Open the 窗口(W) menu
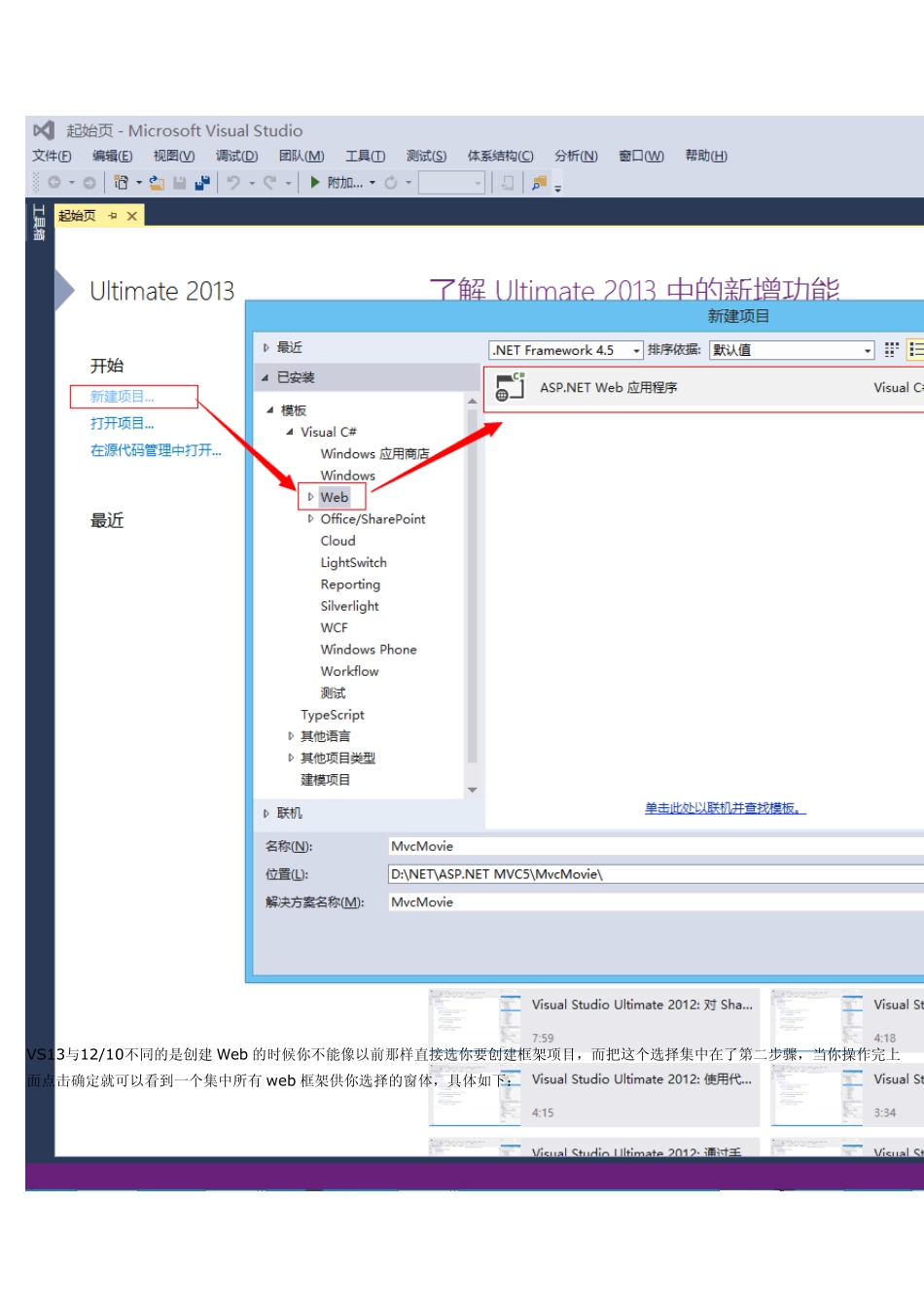 (x=642, y=156)
